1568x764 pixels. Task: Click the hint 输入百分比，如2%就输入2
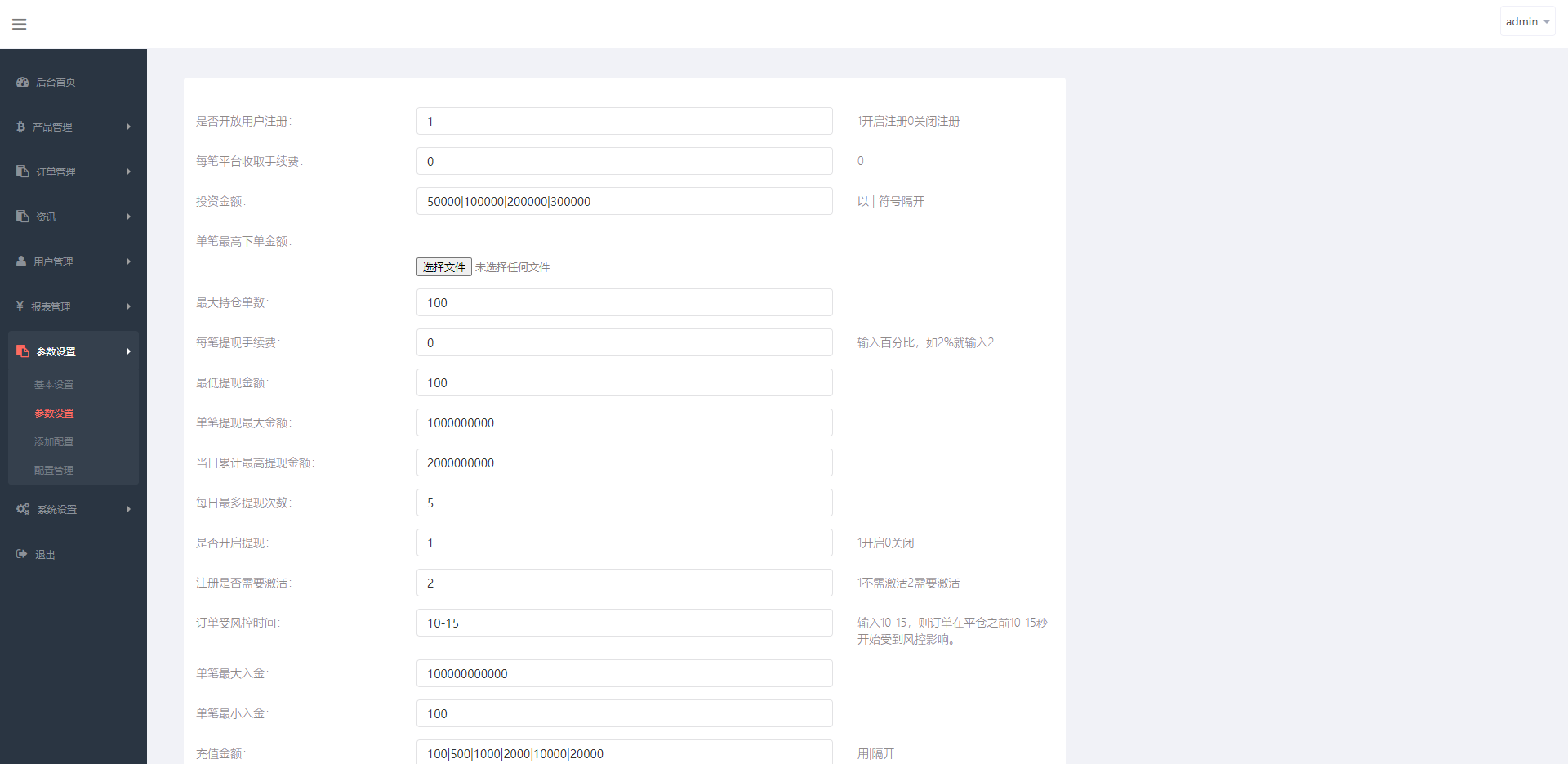tap(925, 342)
